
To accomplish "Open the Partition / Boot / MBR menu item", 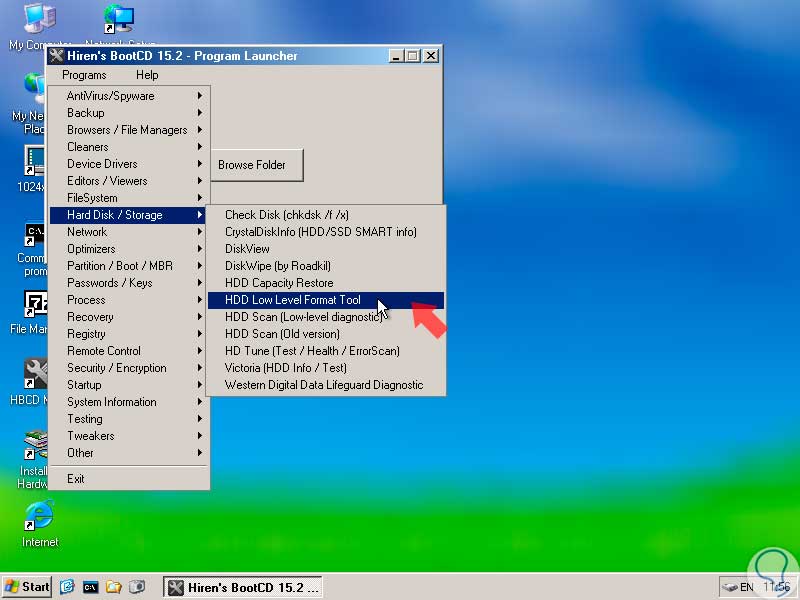I will pyautogui.click(x=129, y=266).
